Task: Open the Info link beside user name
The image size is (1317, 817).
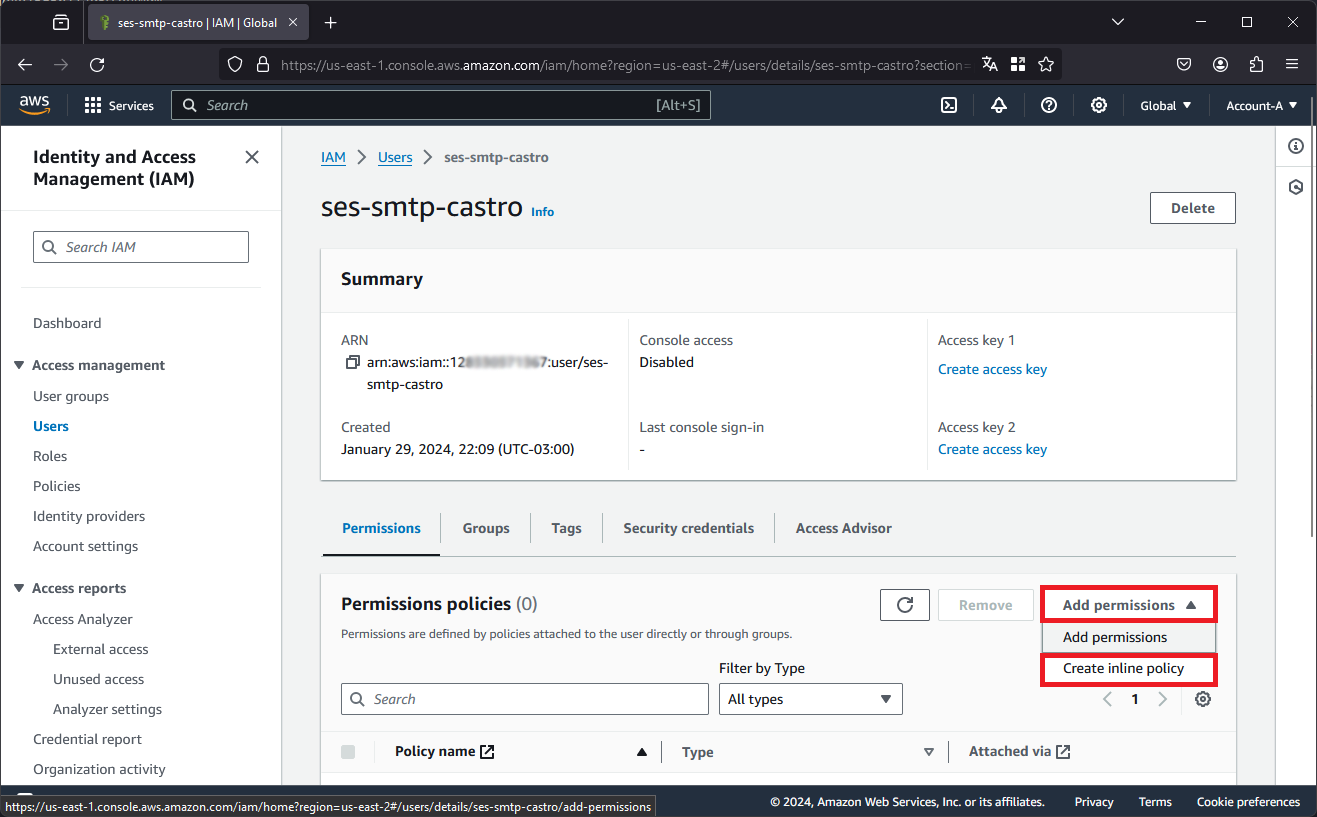Action: 542,212
